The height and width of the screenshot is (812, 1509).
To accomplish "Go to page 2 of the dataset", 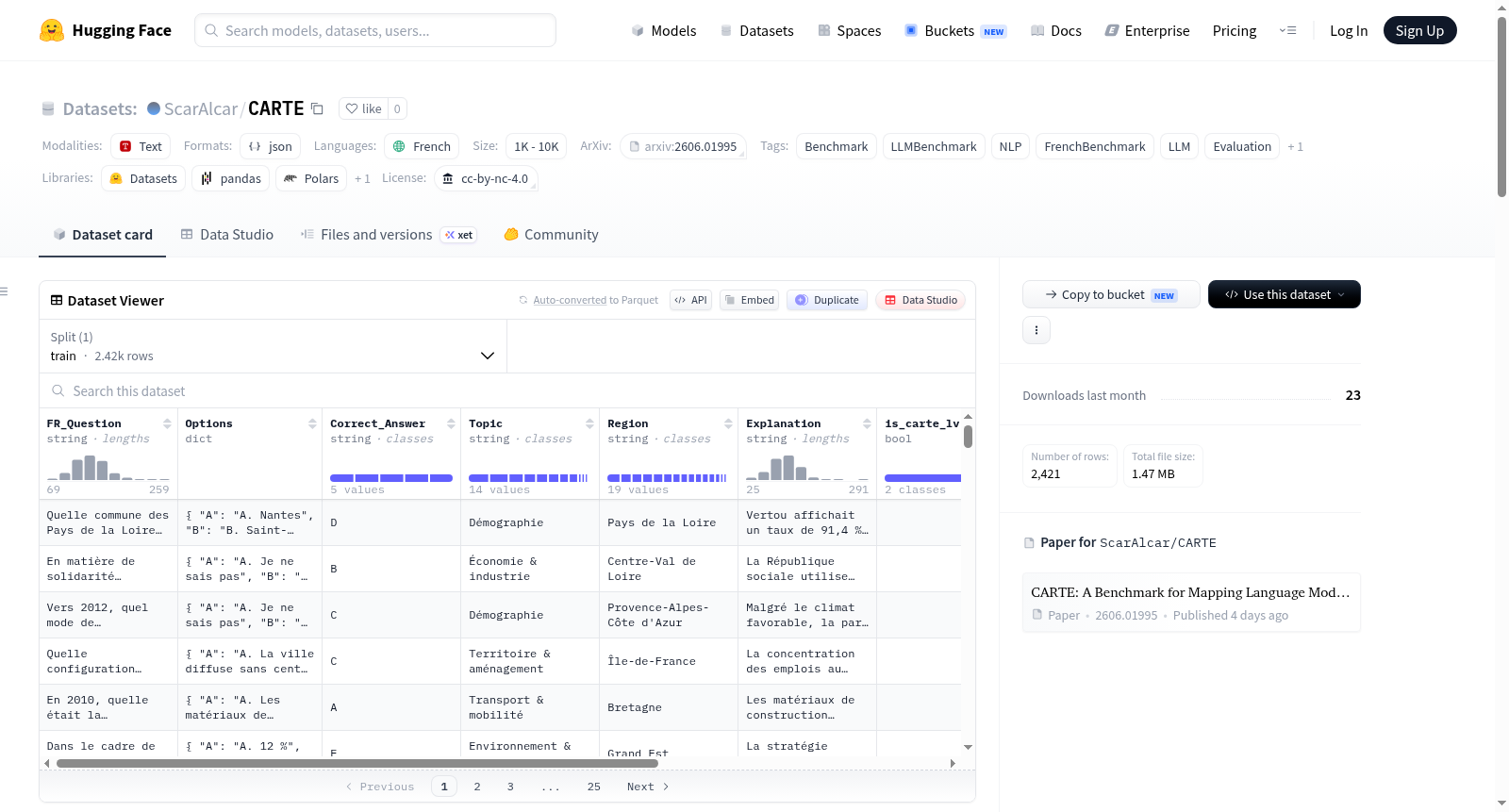I will pos(477,787).
